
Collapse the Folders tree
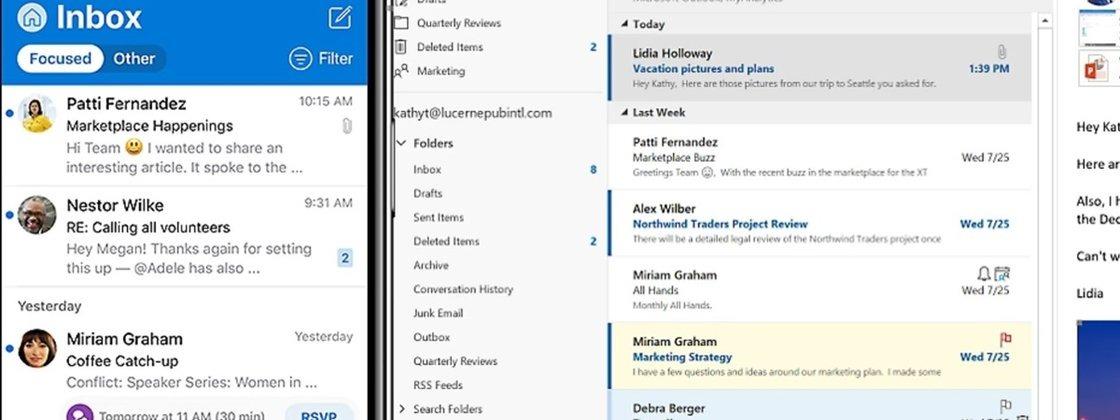click(401, 143)
